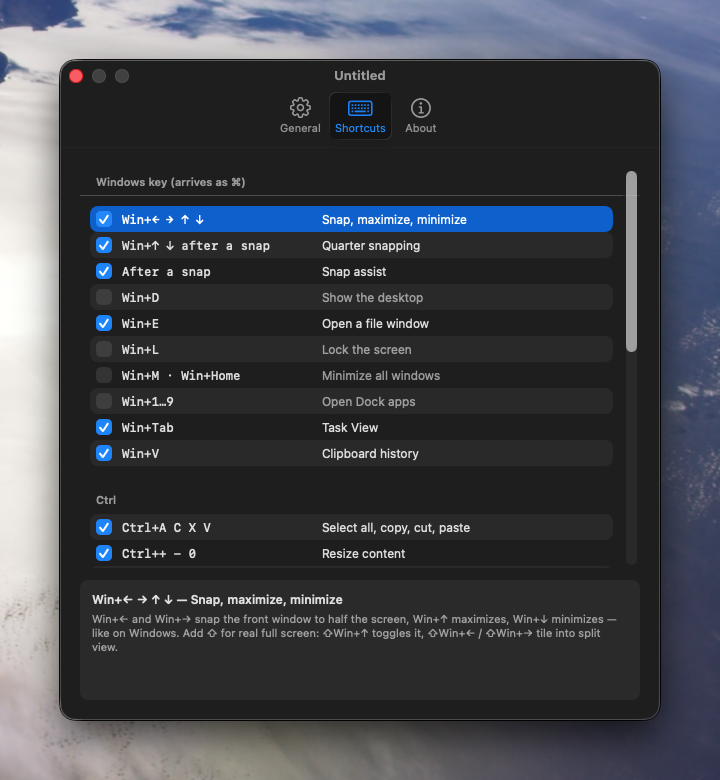Viewport: 720px width, 780px height.
Task: Click the 'Win+D' shortcut label
Action: point(140,297)
